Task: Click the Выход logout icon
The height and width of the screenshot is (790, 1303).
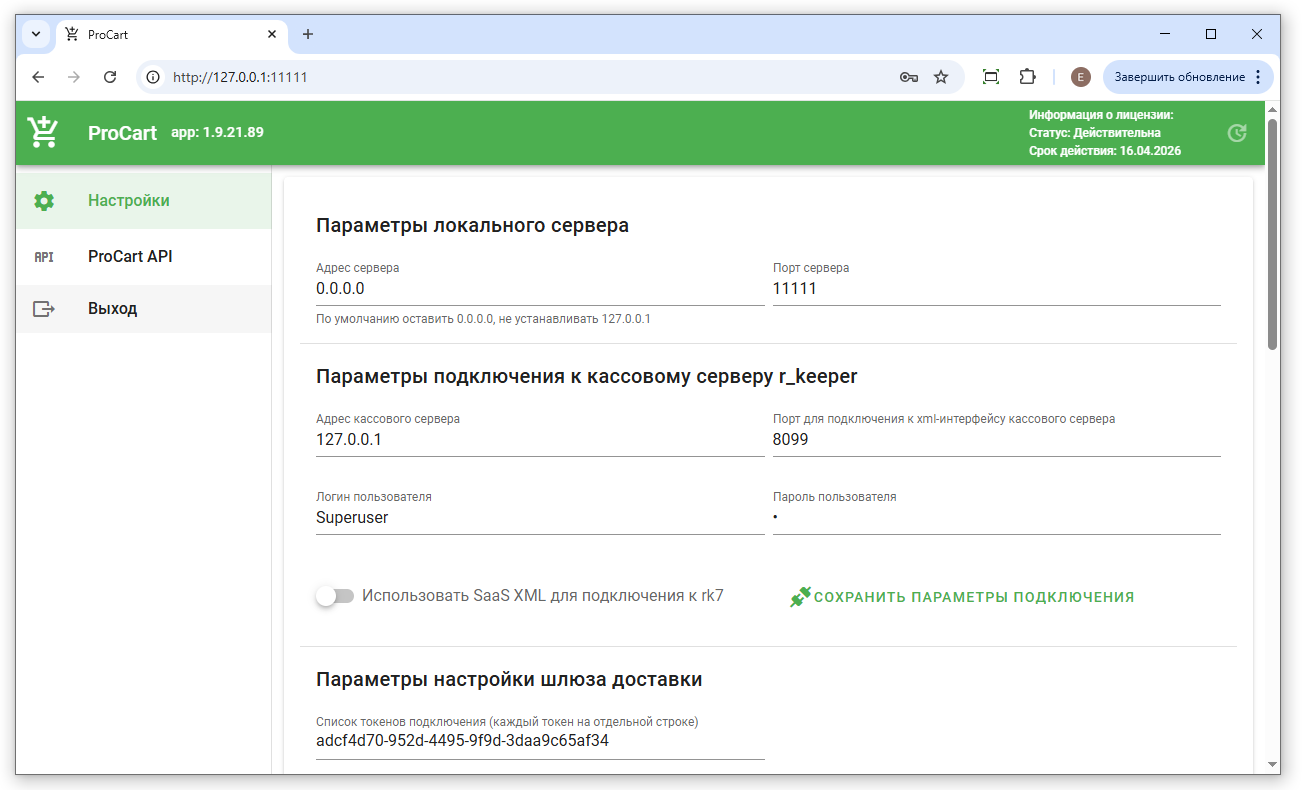Action: pyautogui.click(x=44, y=309)
